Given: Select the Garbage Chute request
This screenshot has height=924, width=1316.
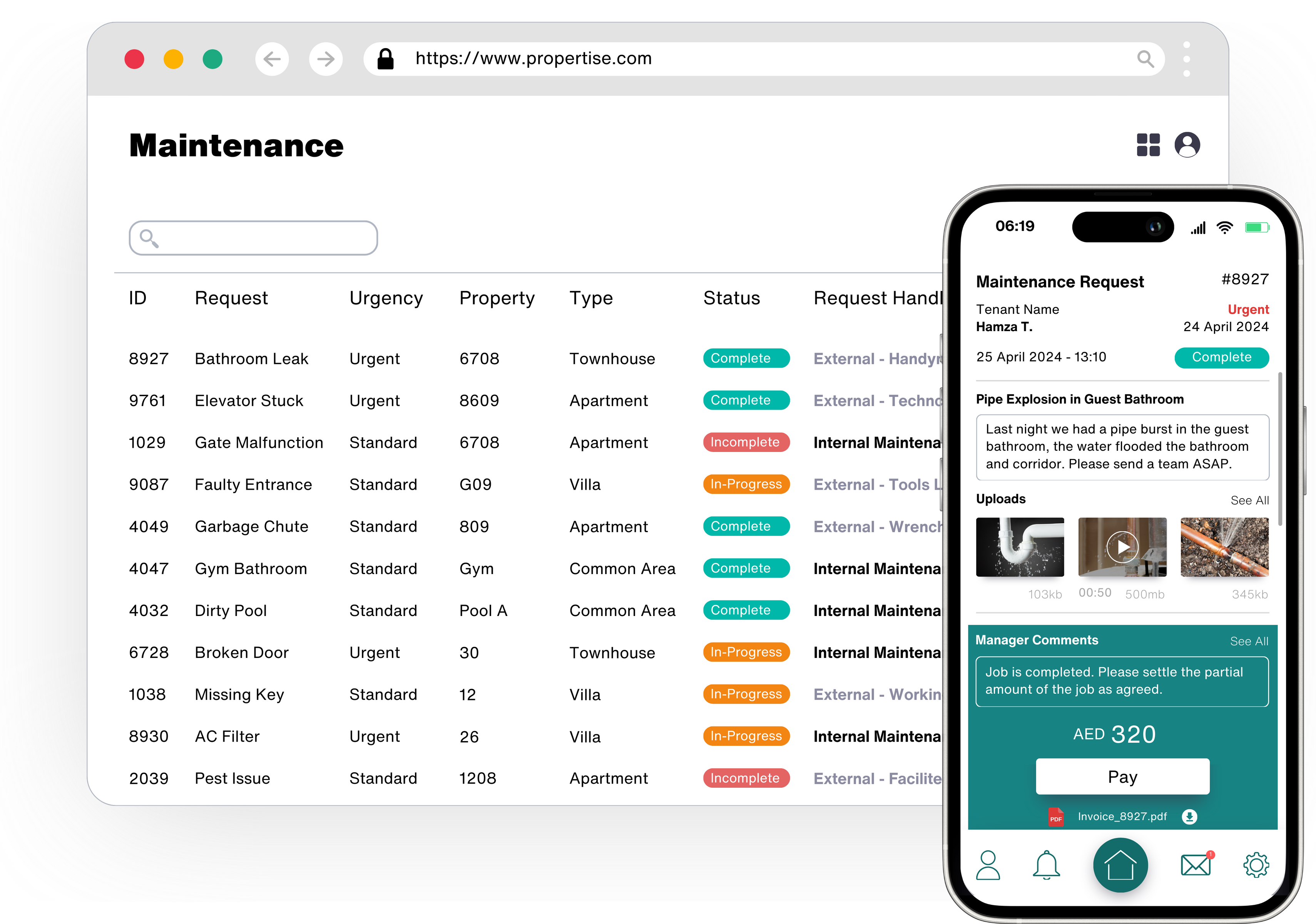Looking at the screenshot, I should tap(252, 527).
